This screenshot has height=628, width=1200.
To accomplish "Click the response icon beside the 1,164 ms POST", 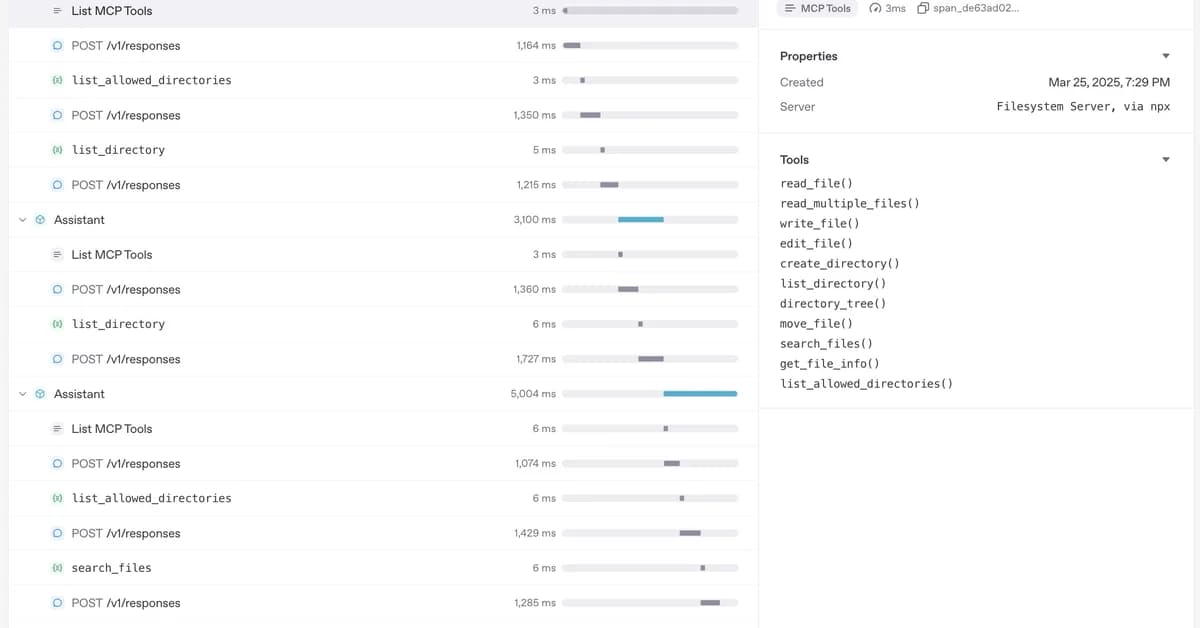I will pyautogui.click(x=58, y=46).
